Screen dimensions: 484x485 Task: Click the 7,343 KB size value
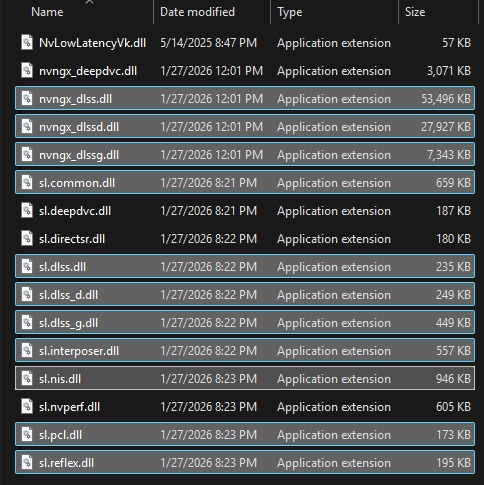(449, 155)
